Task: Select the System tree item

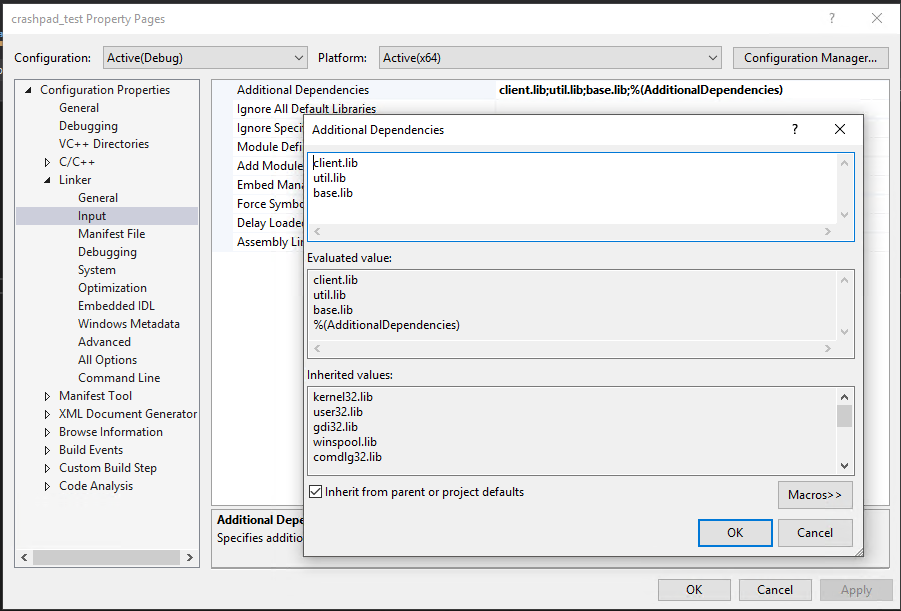Action: [96, 269]
